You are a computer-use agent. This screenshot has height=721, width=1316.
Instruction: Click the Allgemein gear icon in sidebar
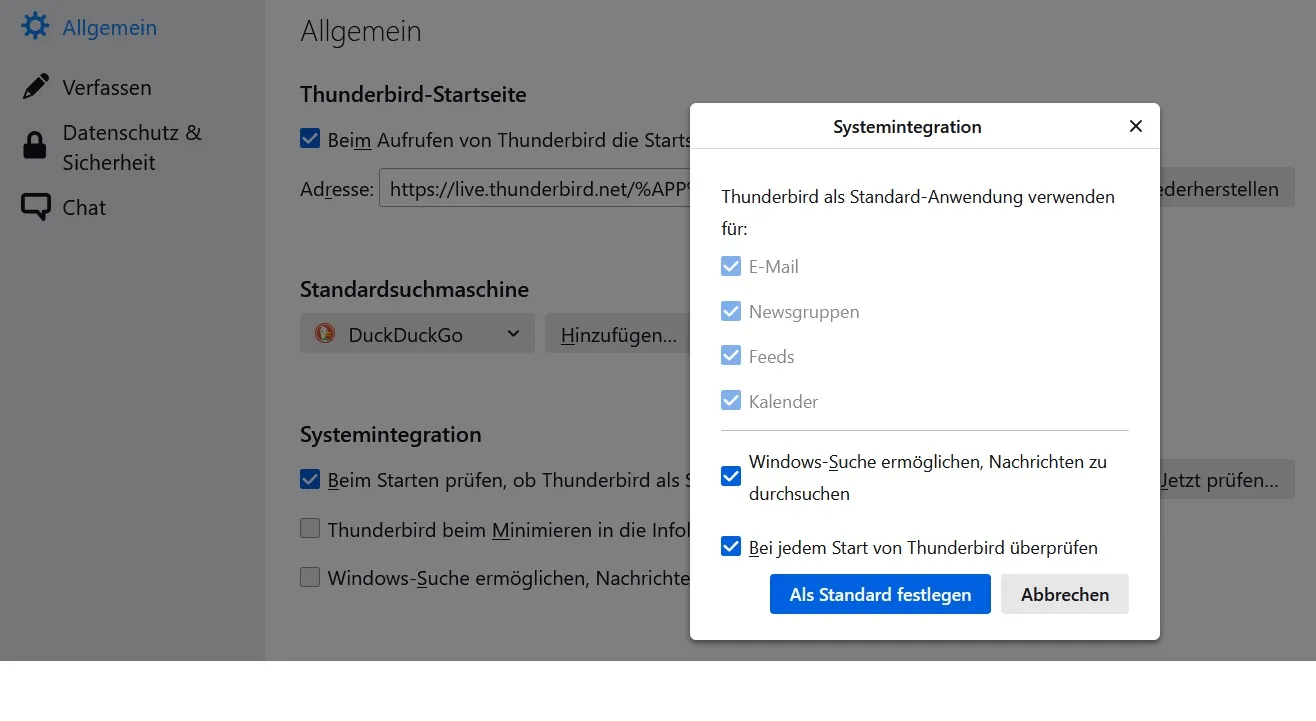click(x=35, y=27)
